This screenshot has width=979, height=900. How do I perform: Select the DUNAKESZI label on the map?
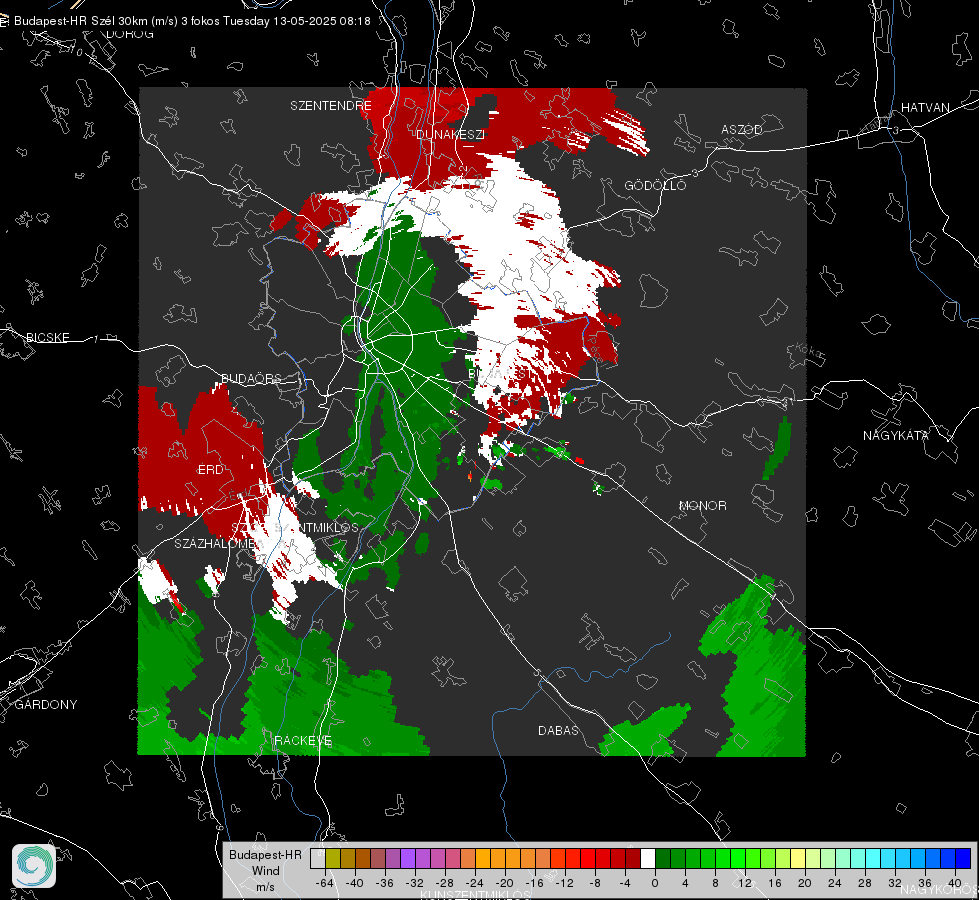point(450,134)
